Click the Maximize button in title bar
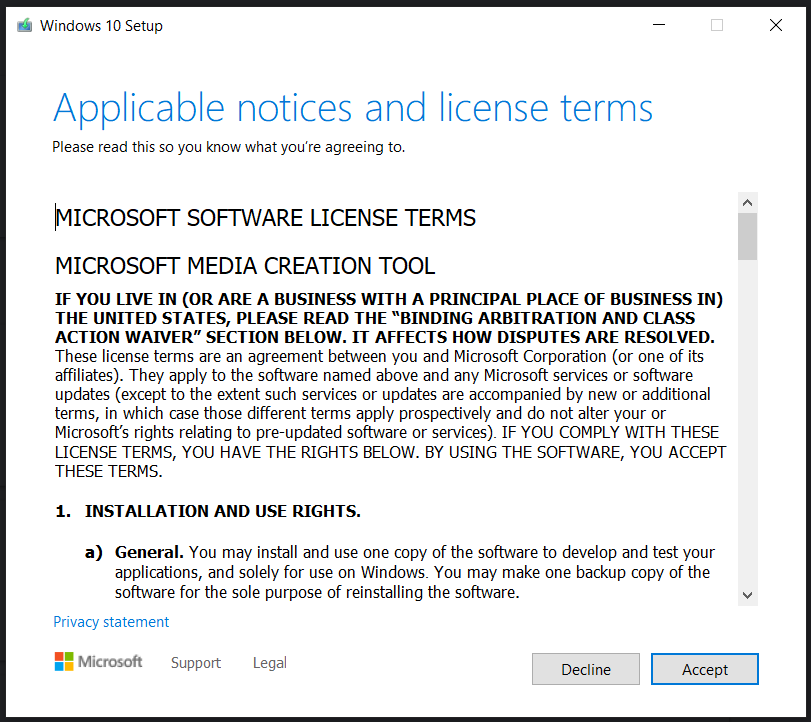The height and width of the screenshot is (722, 811). coord(717,25)
